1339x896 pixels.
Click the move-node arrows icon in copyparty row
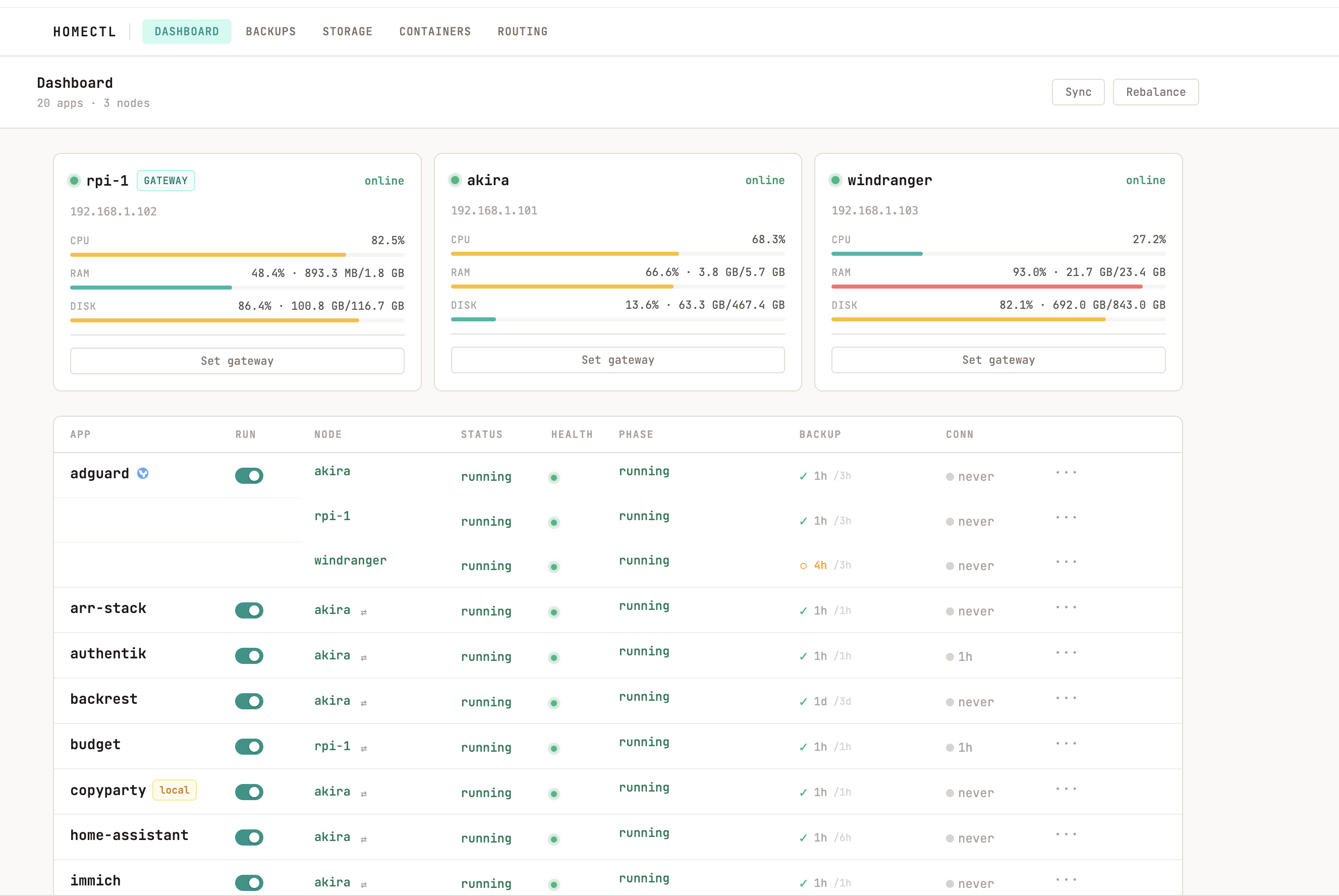[363, 794]
